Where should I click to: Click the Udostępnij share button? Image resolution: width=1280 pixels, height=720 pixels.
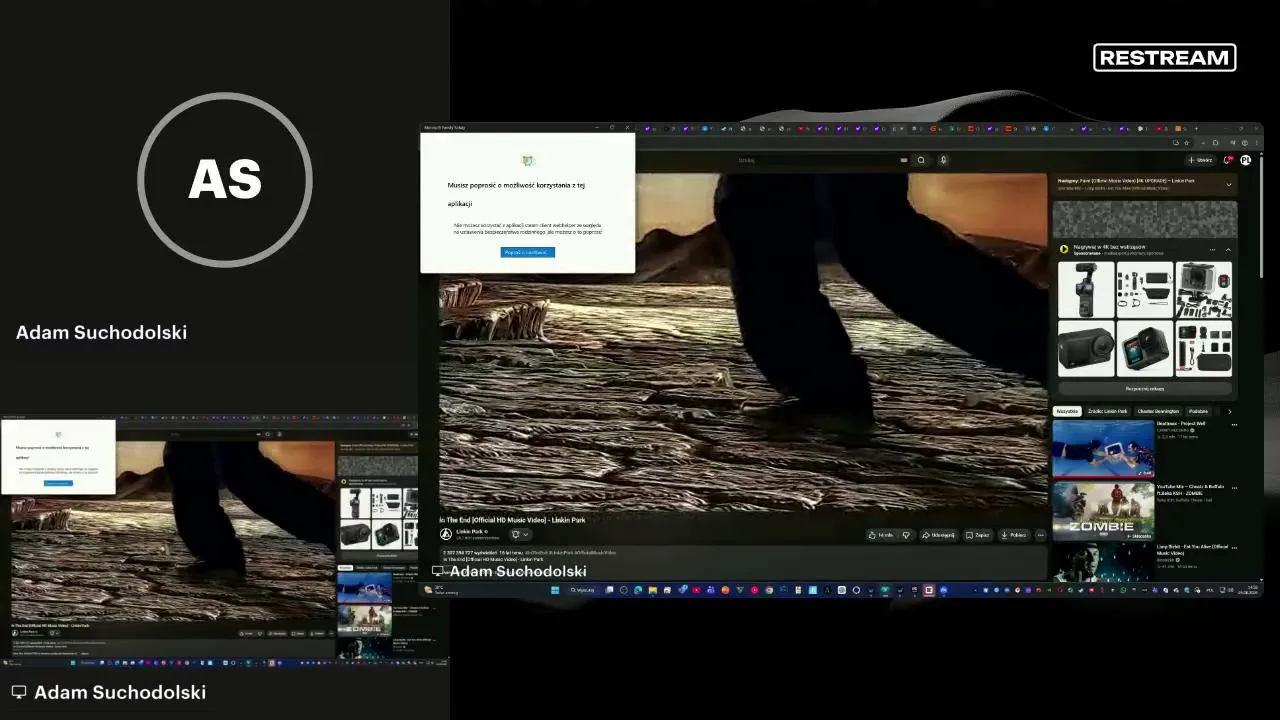click(x=939, y=535)
